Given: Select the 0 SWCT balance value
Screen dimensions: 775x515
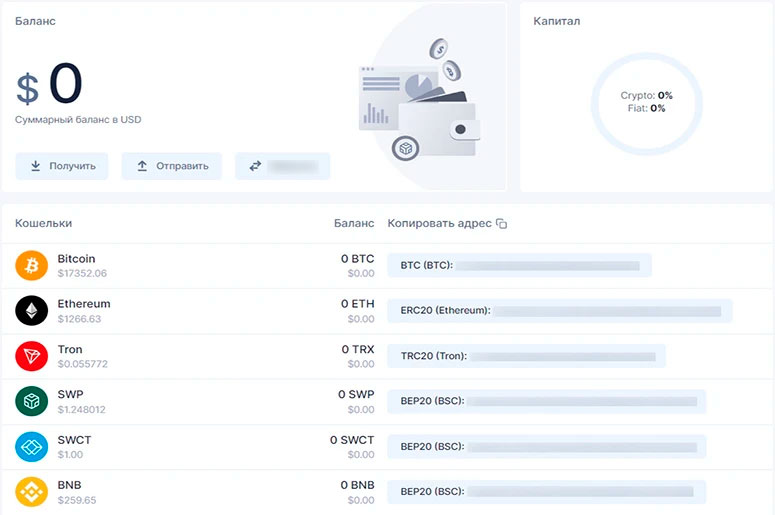Looking at the screenshot, I should 351,440.
